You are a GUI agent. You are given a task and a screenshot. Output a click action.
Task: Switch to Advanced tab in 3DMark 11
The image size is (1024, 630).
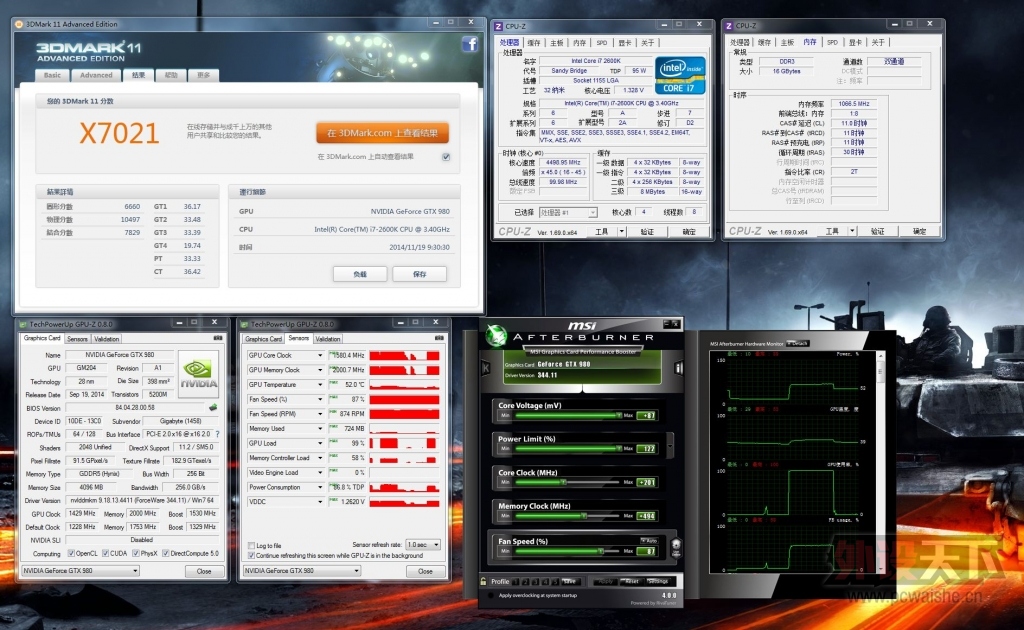[x=96, y=75]
